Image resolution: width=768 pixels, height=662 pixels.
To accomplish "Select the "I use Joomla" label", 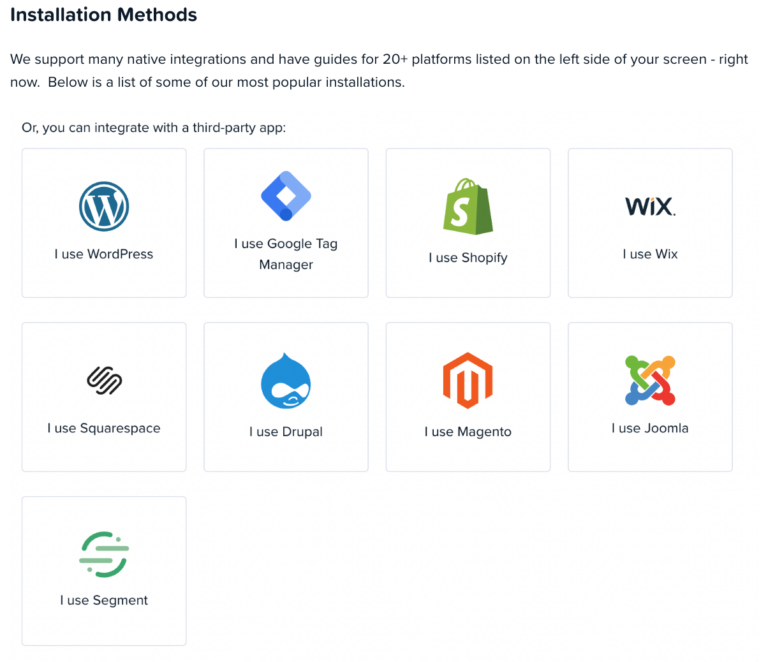I will pos(650,428).
